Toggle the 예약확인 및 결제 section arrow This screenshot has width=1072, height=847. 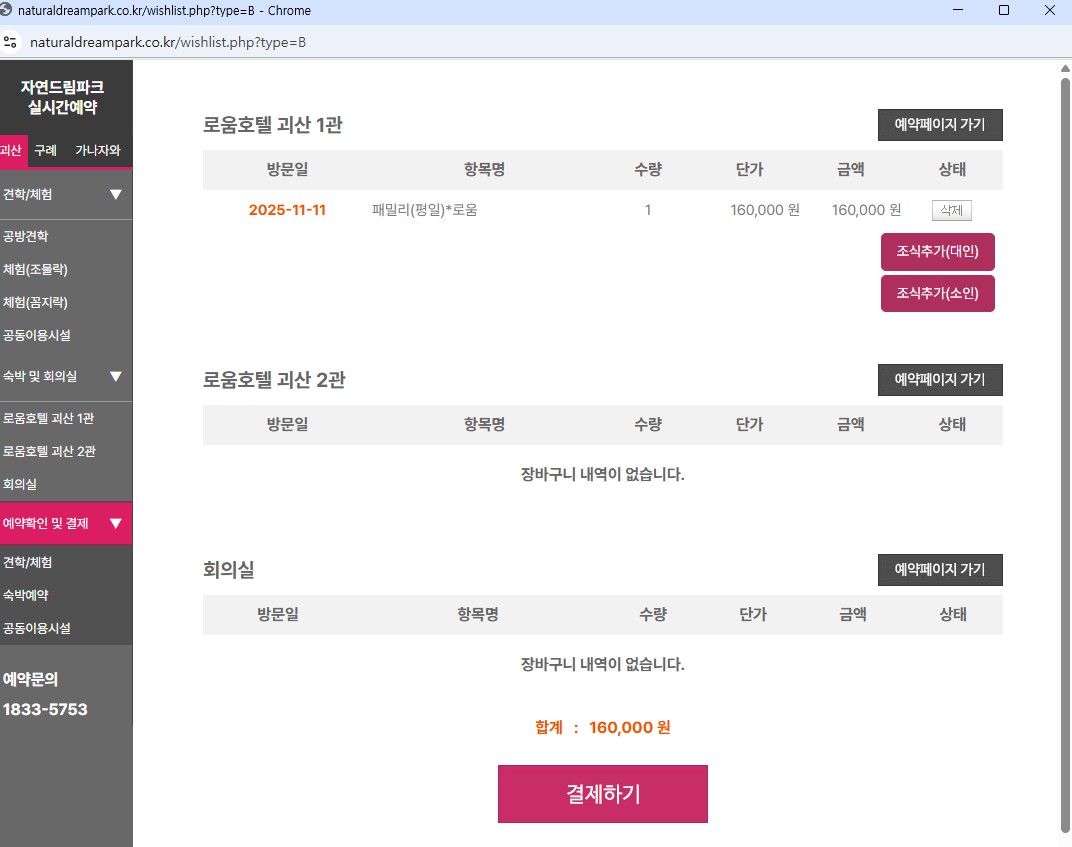pos(116,523)
